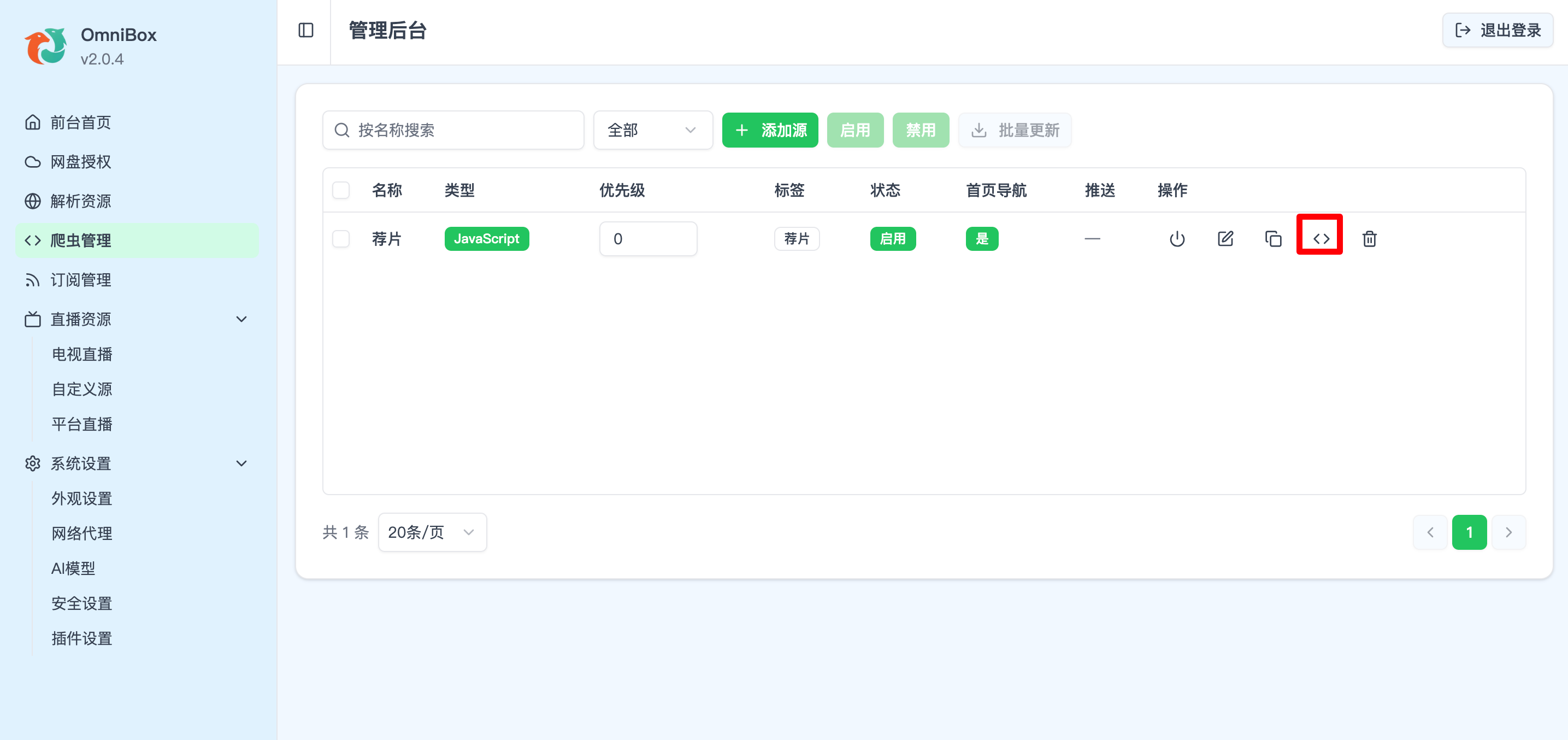Viewport: 1568px width, 740px height.
Task: Open the code editor icon for 荐片
Action: coord(1321,239)
